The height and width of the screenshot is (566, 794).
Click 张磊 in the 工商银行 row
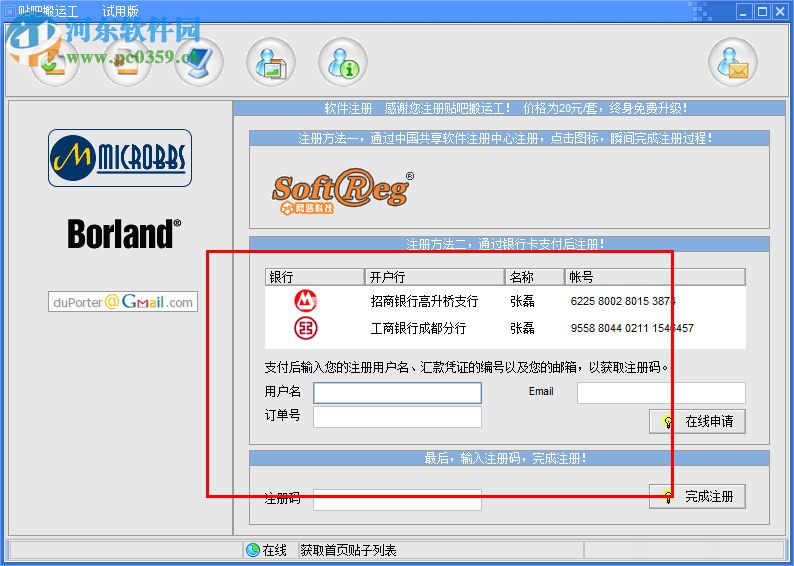(523, 328)
